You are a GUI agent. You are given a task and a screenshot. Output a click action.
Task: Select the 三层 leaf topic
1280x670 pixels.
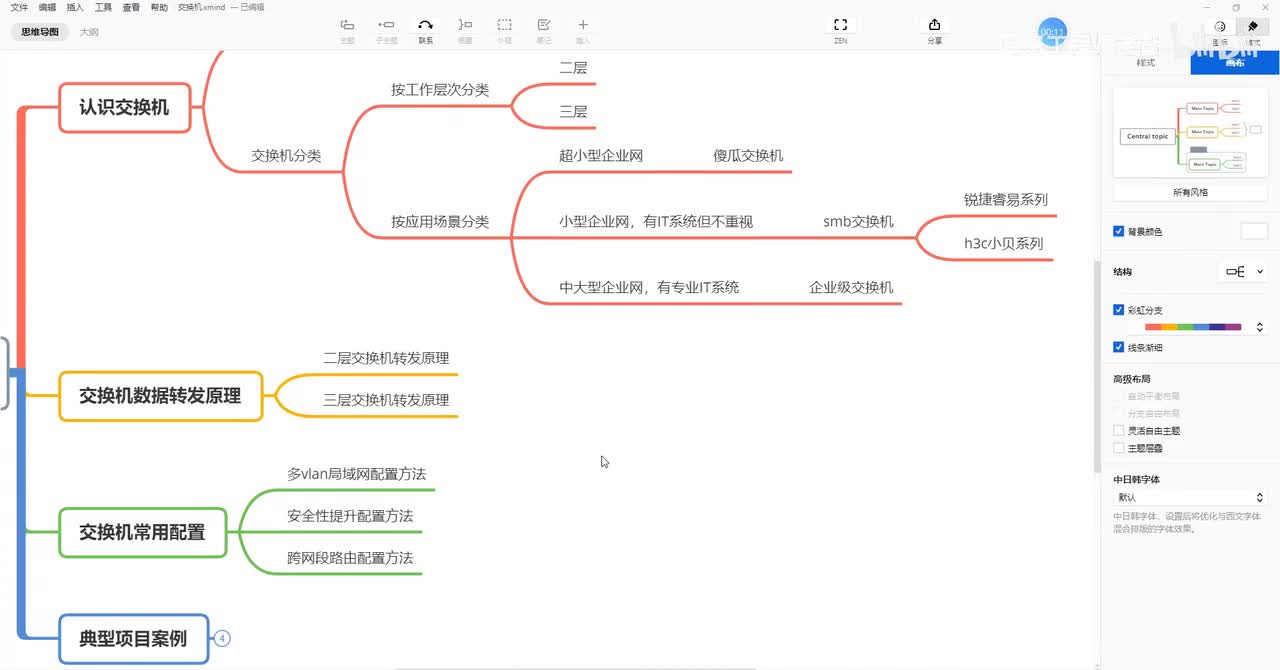573,111
